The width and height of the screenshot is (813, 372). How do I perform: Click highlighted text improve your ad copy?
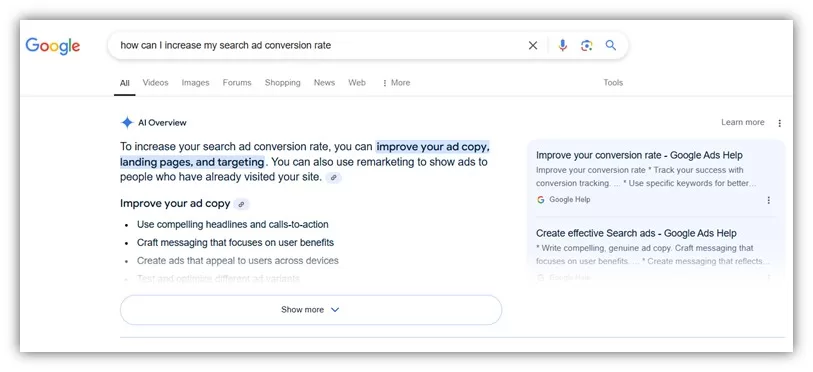click(x=431, y=147)
